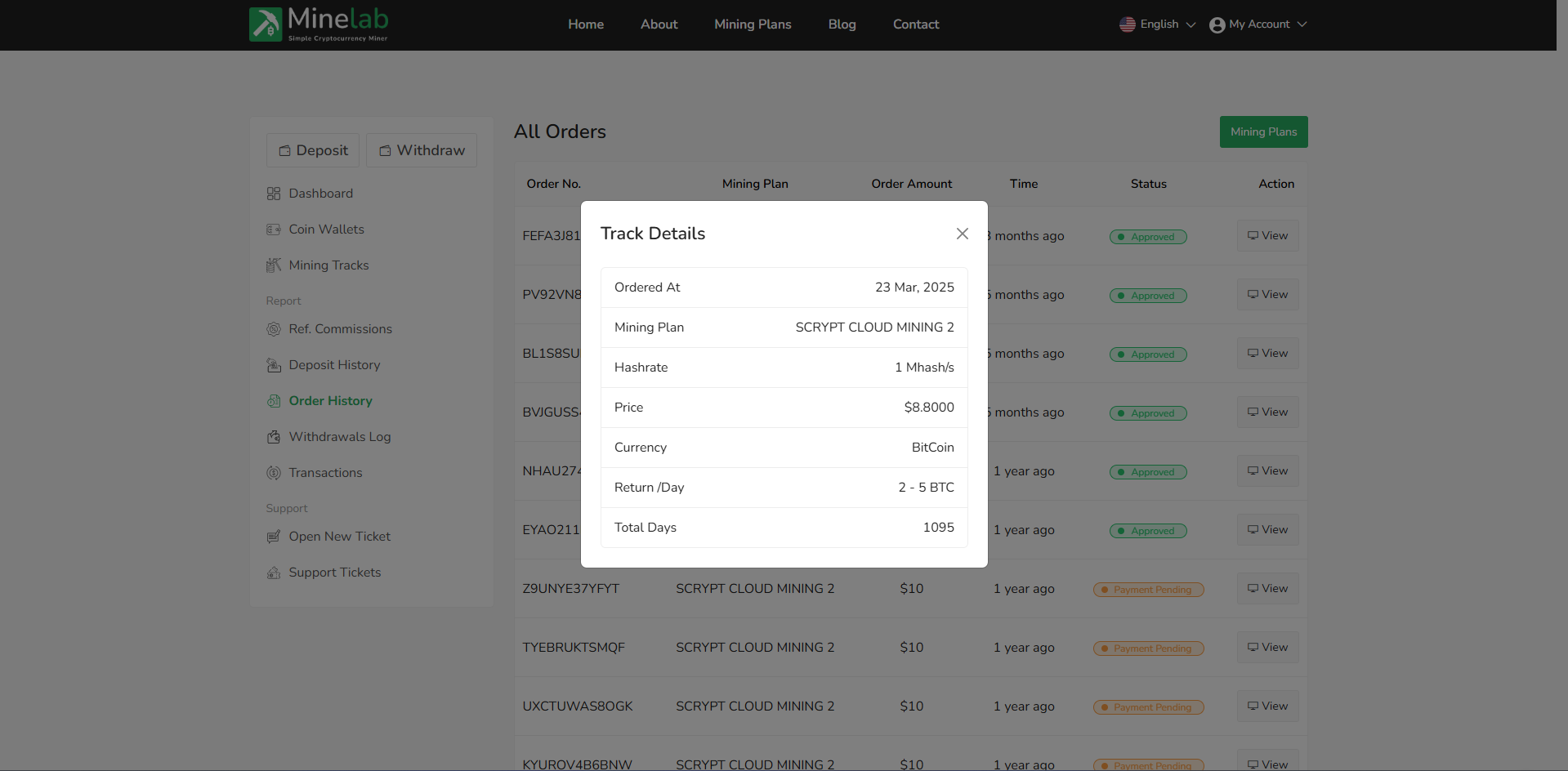Select the Transactions coin icon
This screenshot has width=1568, height=771.
click(274, 473)
